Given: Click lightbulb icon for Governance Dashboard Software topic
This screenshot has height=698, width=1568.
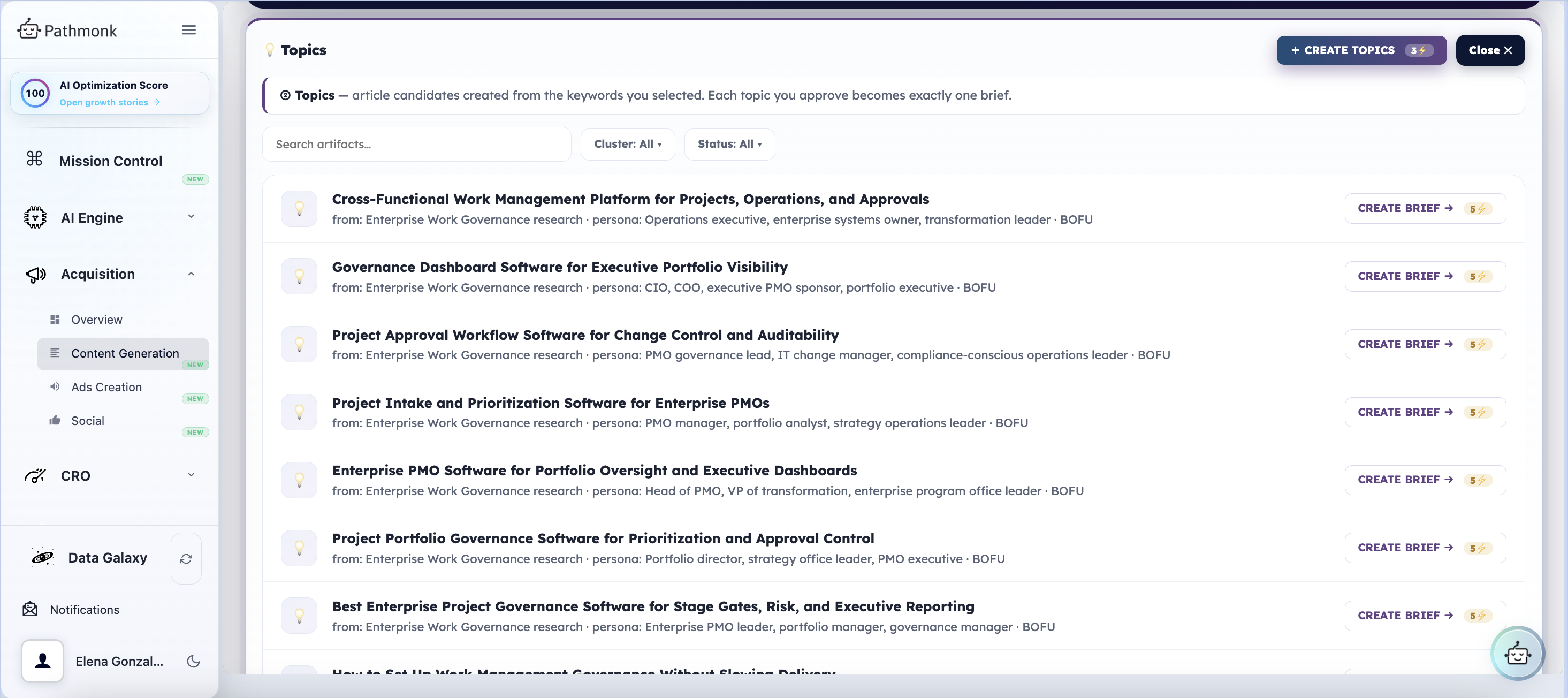Looking at the screenshot, I should pyautogui.click(x=299, y=277).
